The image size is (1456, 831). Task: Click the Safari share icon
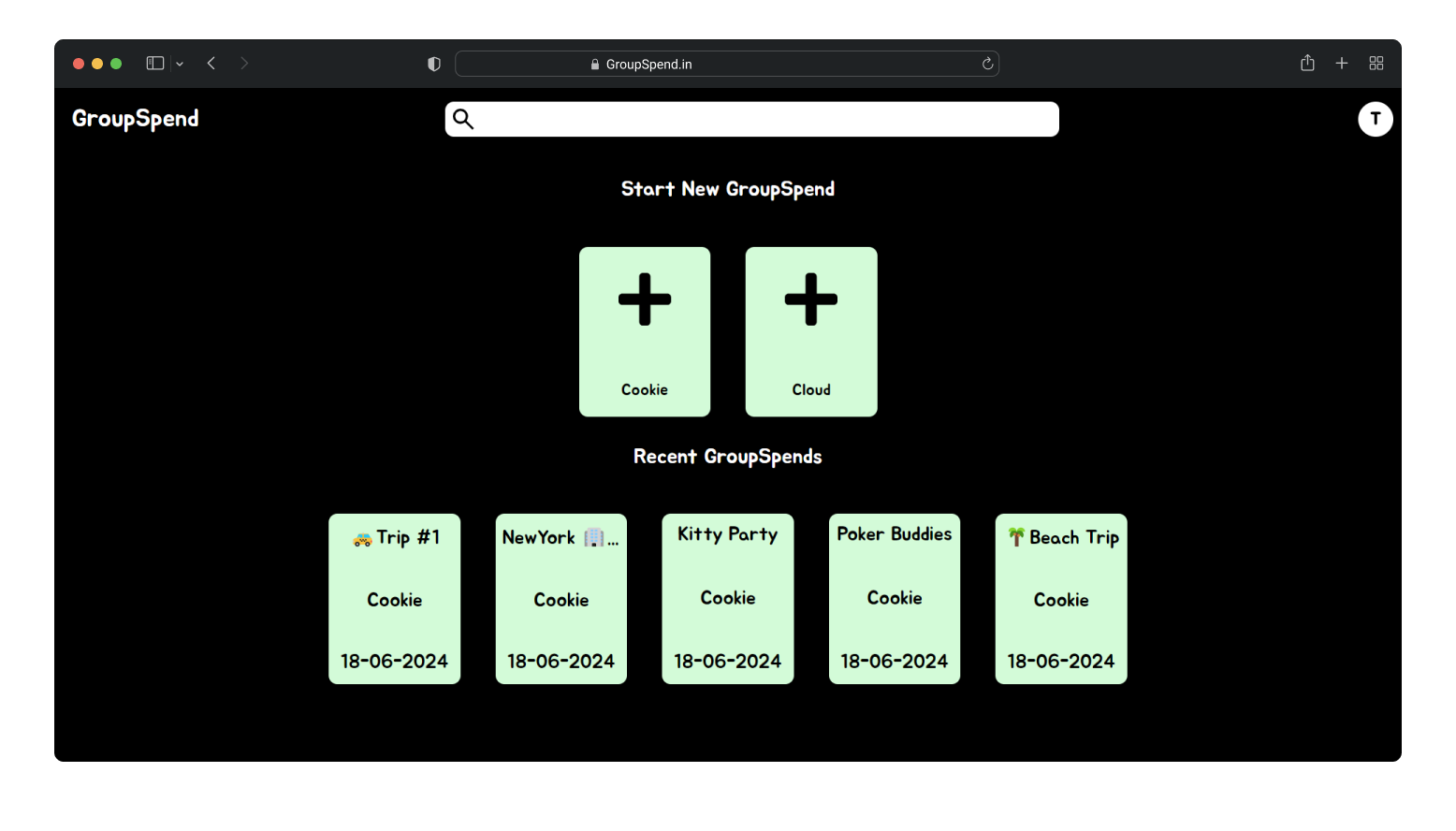(x=1307, y=63)
